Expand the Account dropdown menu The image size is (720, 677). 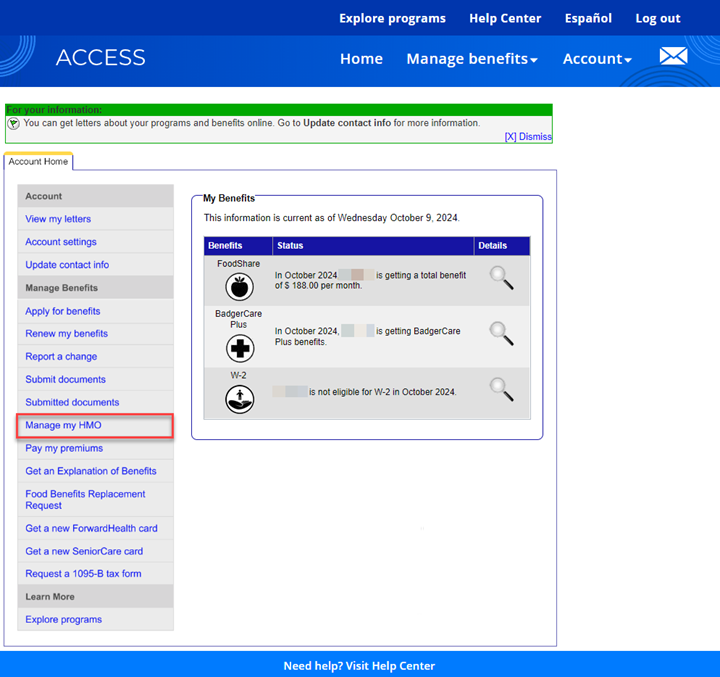(x=596, y=59)
